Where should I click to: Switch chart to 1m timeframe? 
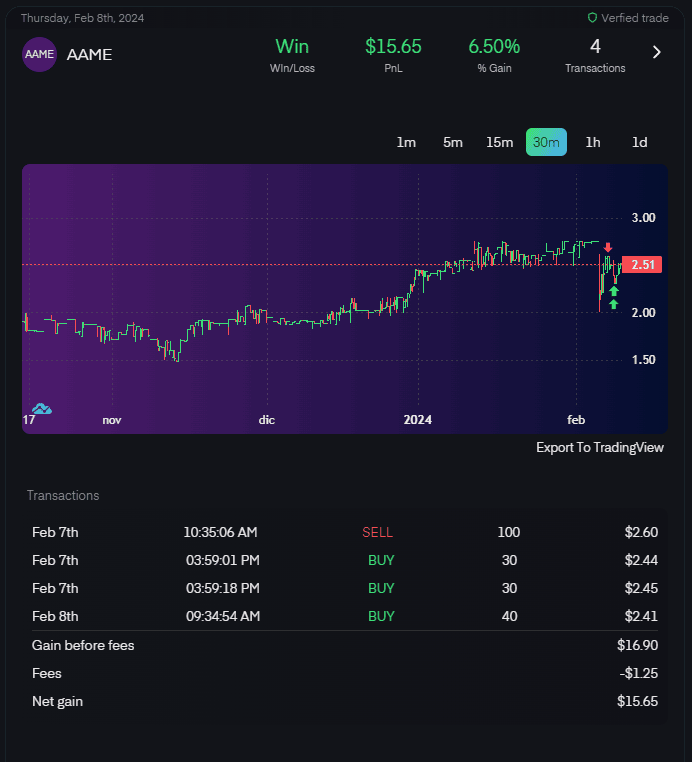click(406, 142)
